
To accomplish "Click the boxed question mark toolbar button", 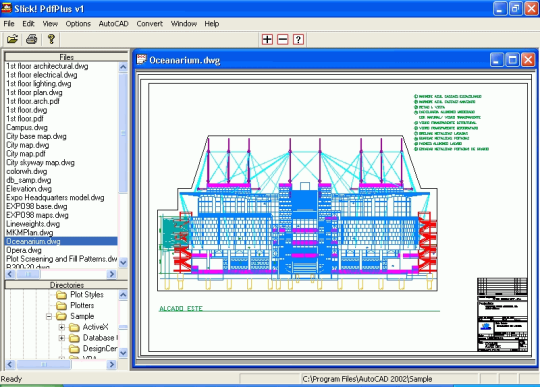I will [298, 40].
